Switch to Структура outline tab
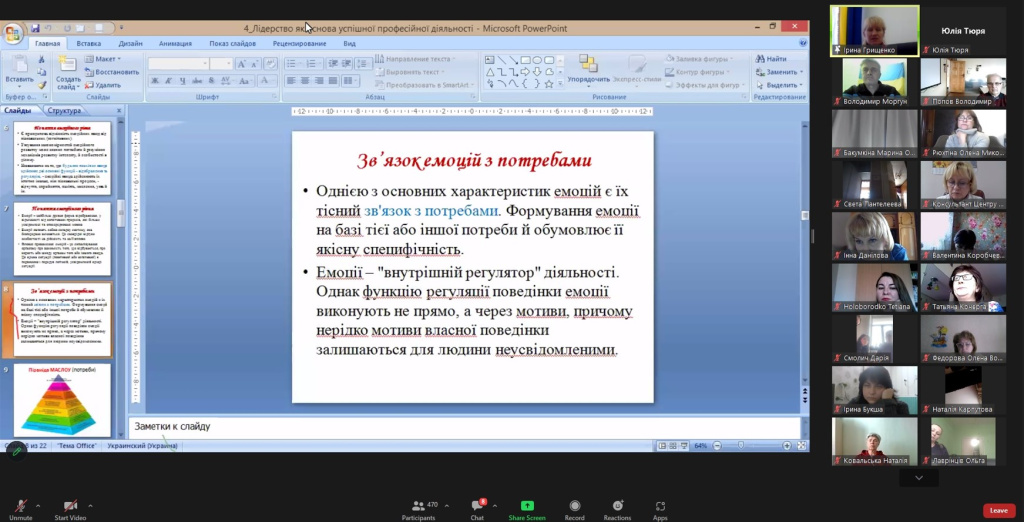Screen dimensions: 1024x522 point(64,111)
